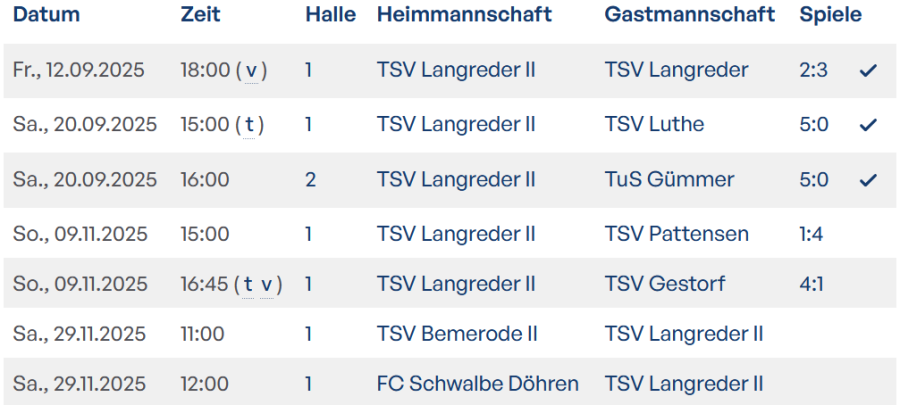
Task: Click the "t" marker beside 16:45
Action: coord(248,284)
